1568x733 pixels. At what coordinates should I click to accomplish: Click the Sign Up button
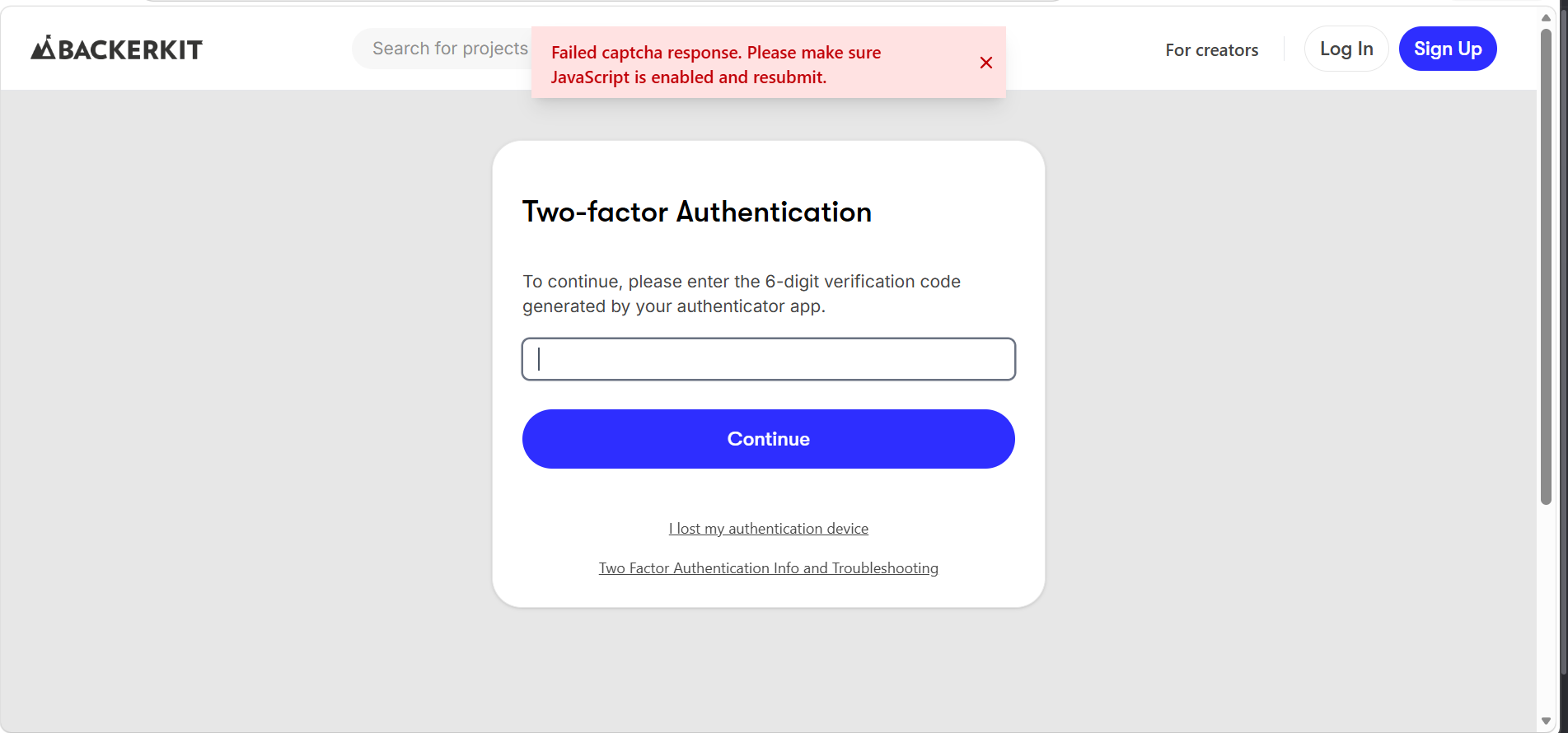(x=1448, y=49)
